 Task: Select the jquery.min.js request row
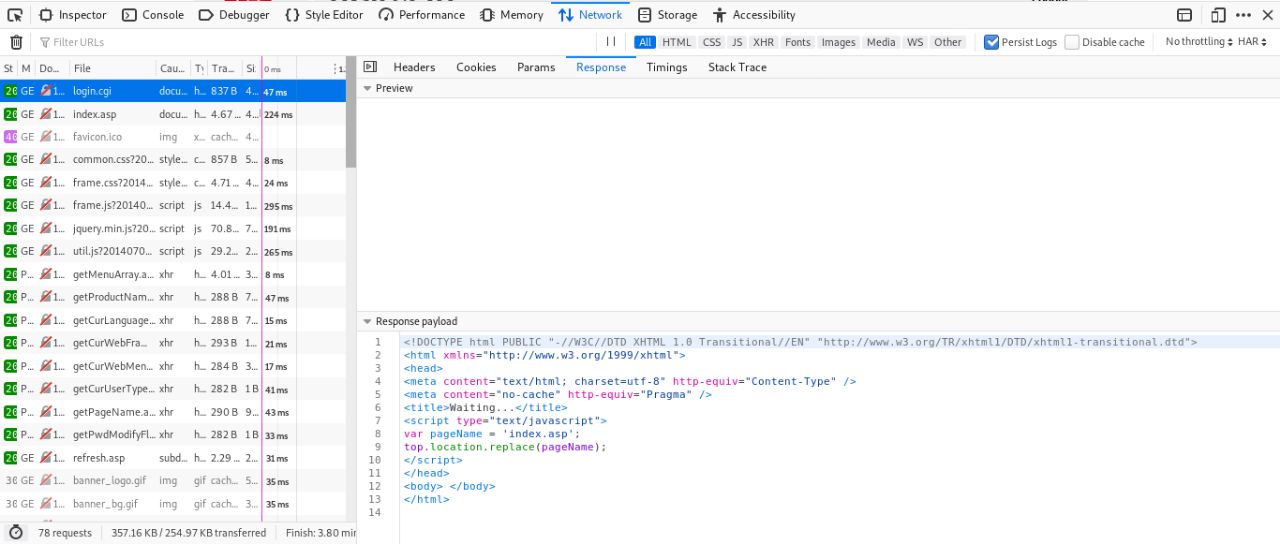click(173, 228)
